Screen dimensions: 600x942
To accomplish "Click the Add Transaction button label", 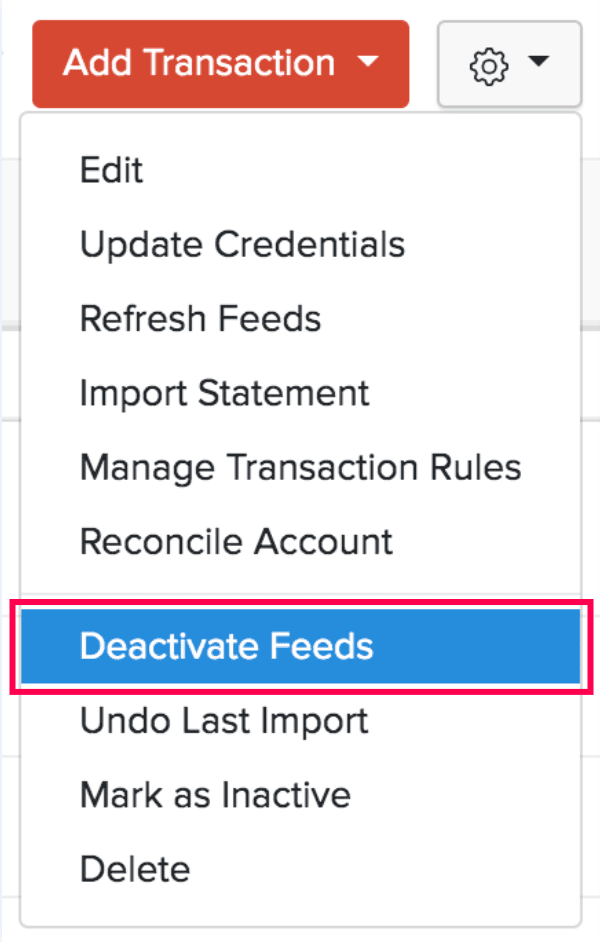I will point(199,63).
